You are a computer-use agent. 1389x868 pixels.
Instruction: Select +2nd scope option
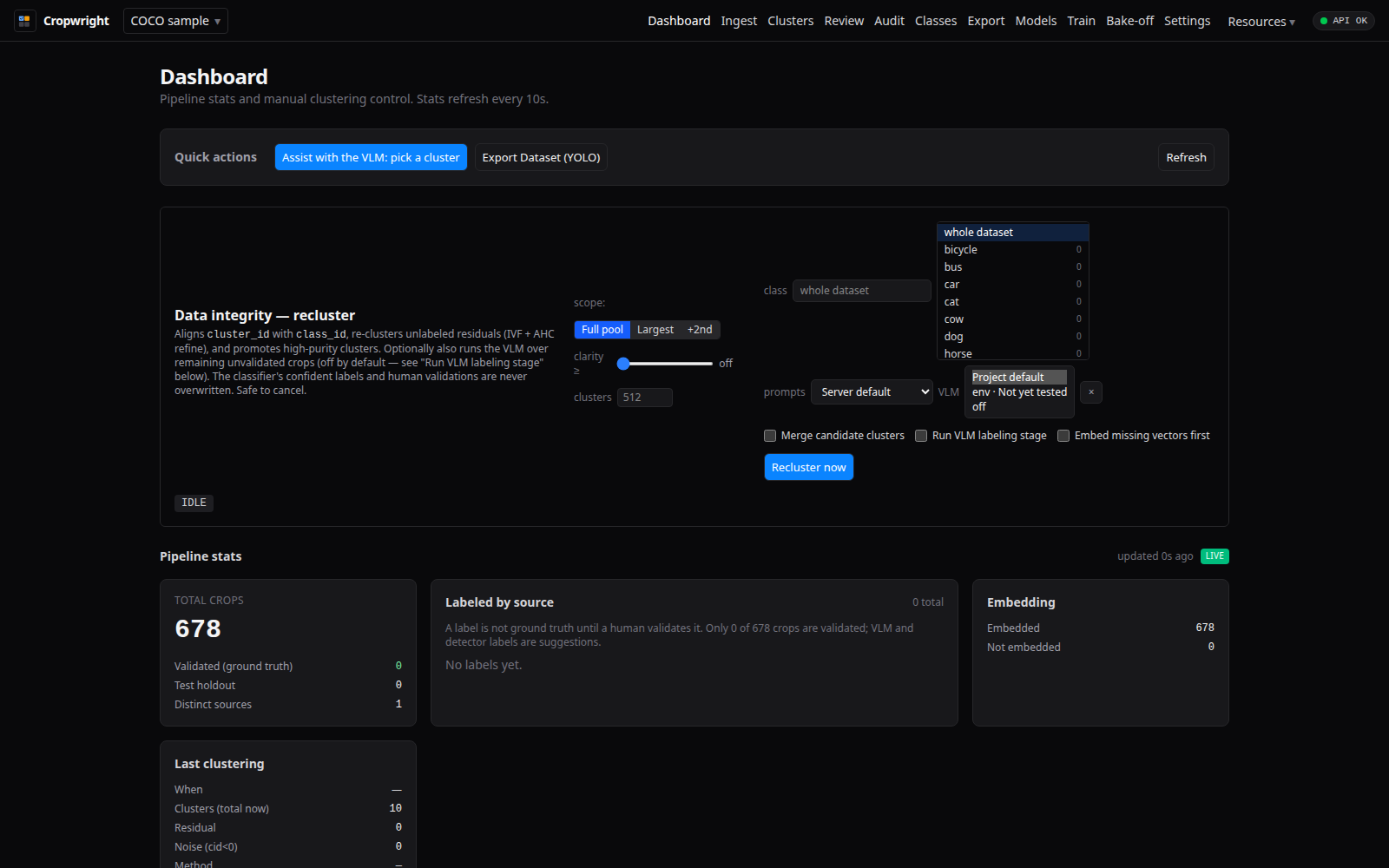click(x=700, y=330)
